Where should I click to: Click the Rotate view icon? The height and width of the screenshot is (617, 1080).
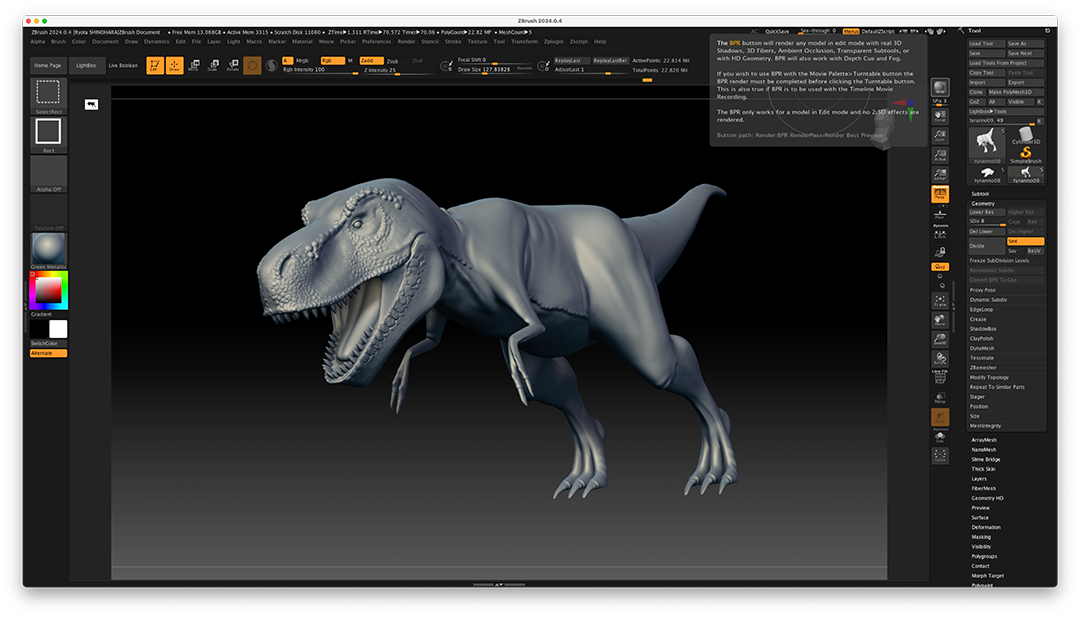point(939,359)
